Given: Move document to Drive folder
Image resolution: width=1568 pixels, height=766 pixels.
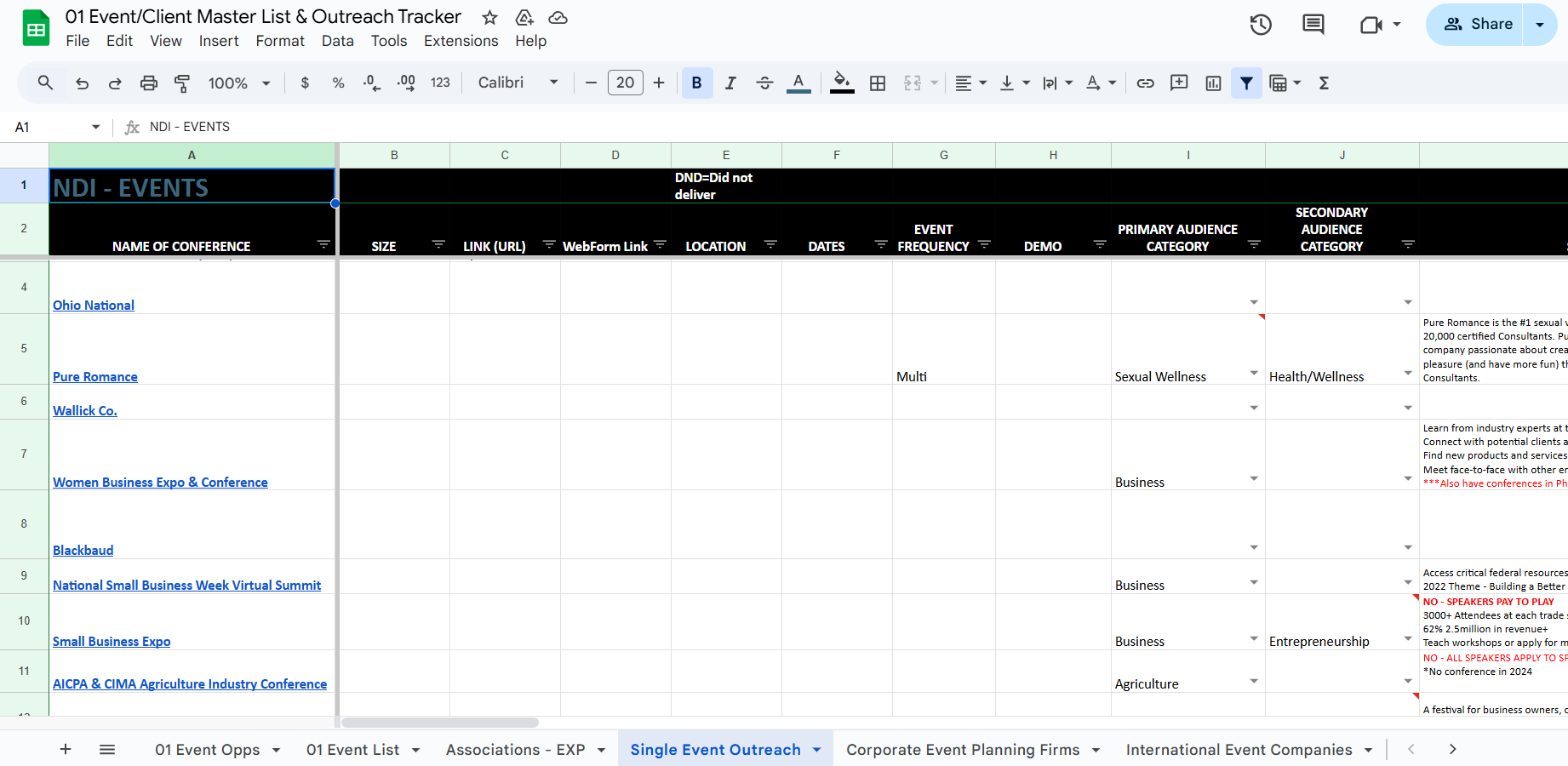Looking at the screenshot, I should 524,17.
